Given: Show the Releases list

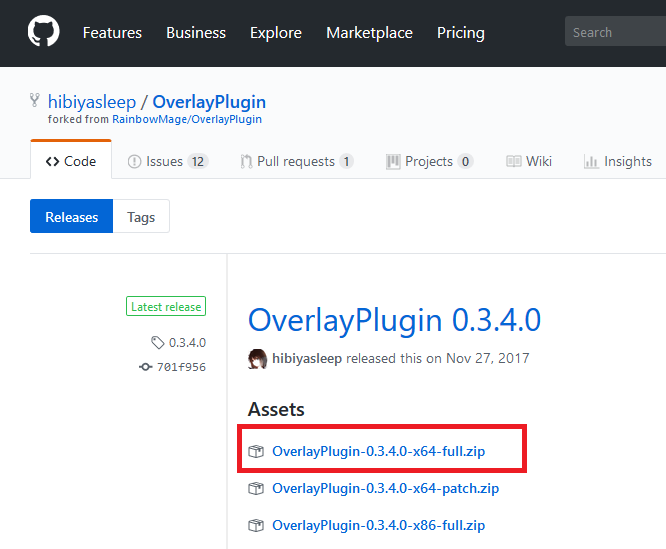Looking at the screenshot, I should 71,216.
